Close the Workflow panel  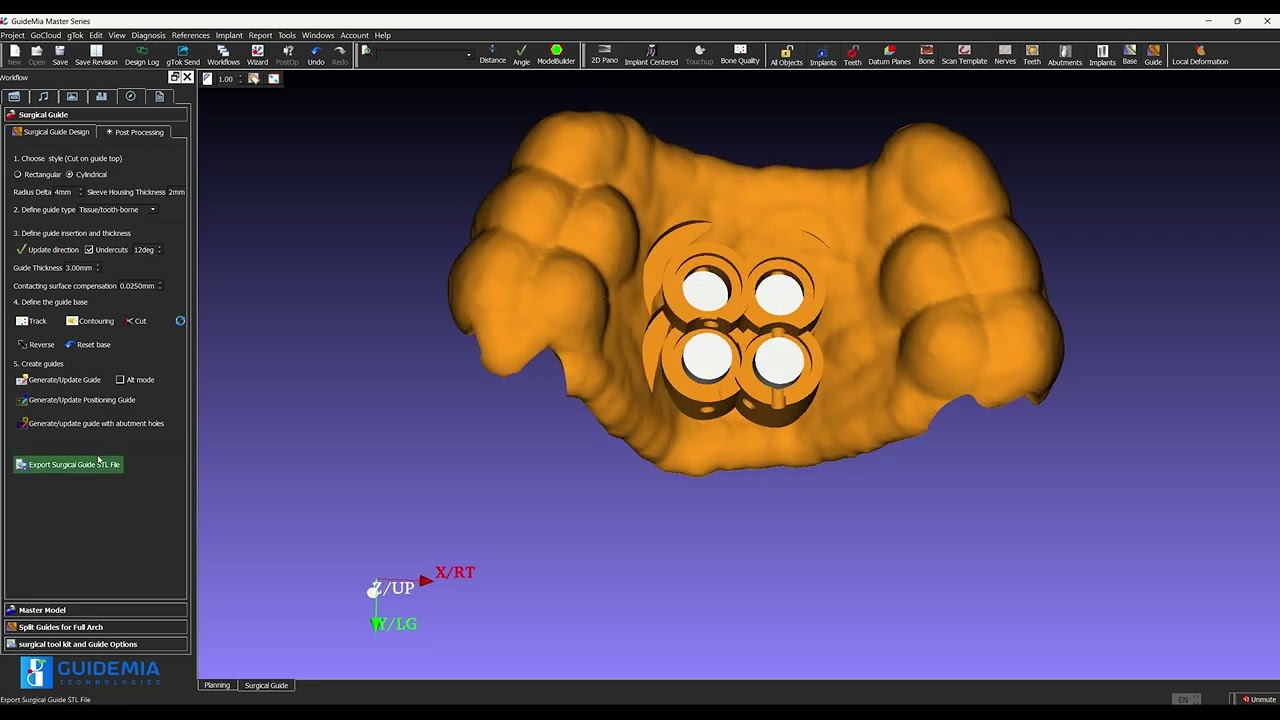click(x=187, y=77)
